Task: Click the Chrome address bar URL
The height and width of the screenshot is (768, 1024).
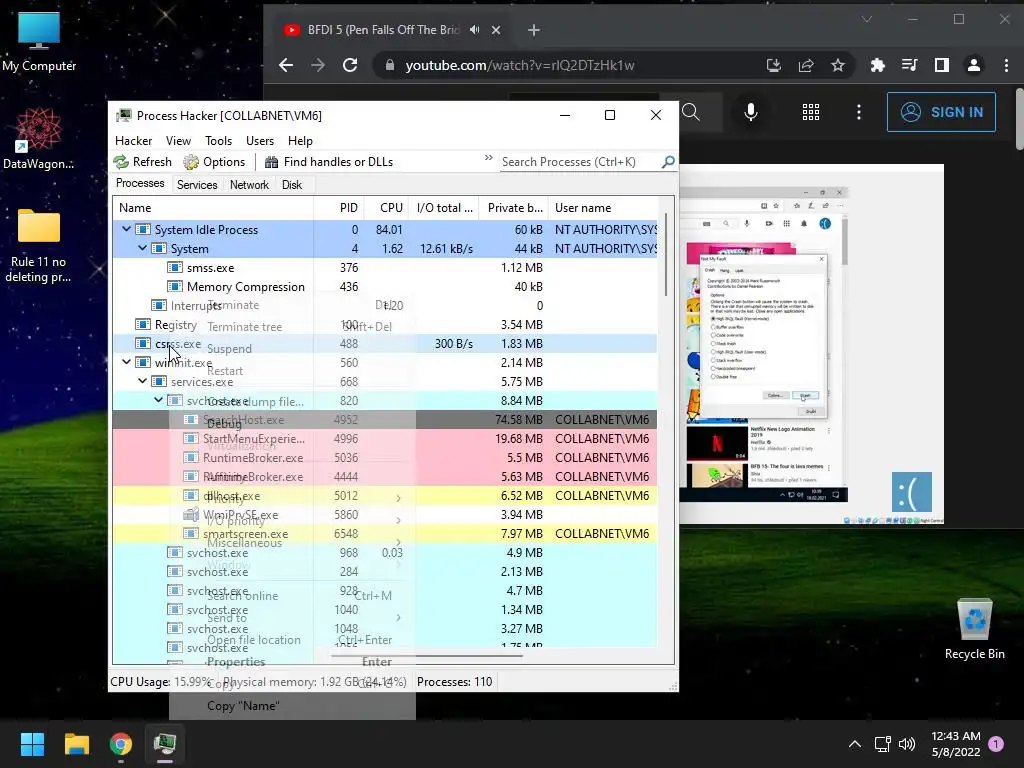Action: (520, 65)
